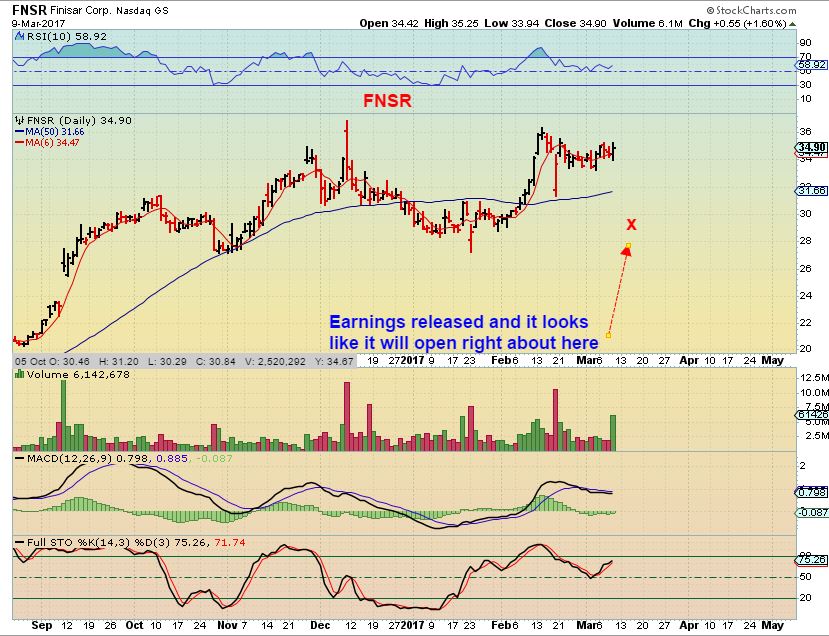This screenshot has height=636, width=829.
Task: Click the Chg +0.55 (+1.60%) value
Action: click(x=738, y=23)
